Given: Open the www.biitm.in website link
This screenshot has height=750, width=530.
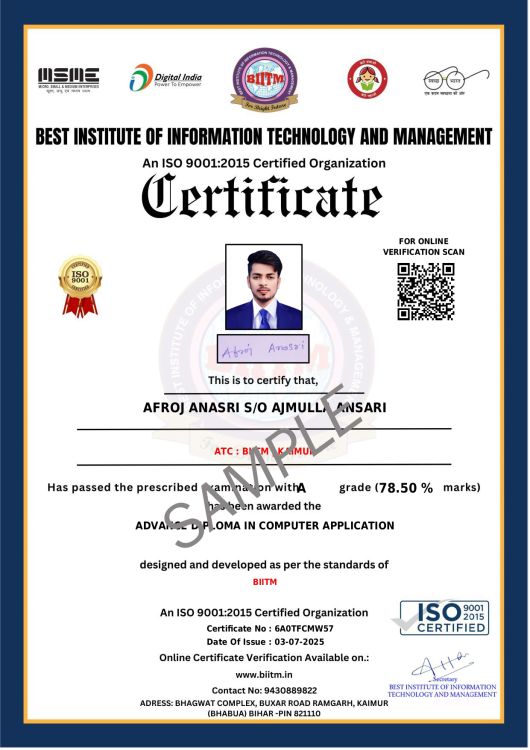Looking at the screenshot, I should pos(264,674).
